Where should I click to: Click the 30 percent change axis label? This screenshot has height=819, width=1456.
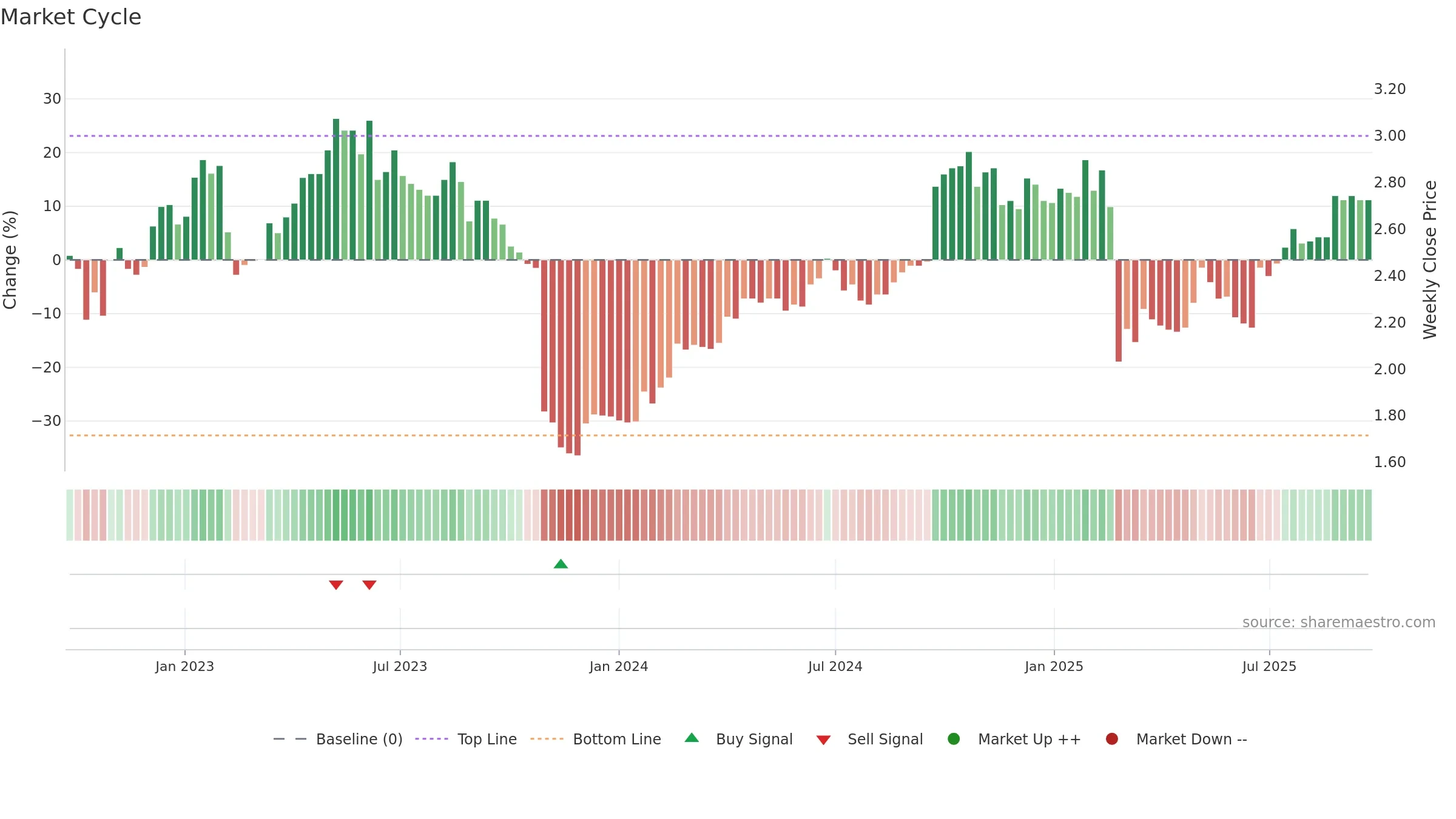coord(52,99)
